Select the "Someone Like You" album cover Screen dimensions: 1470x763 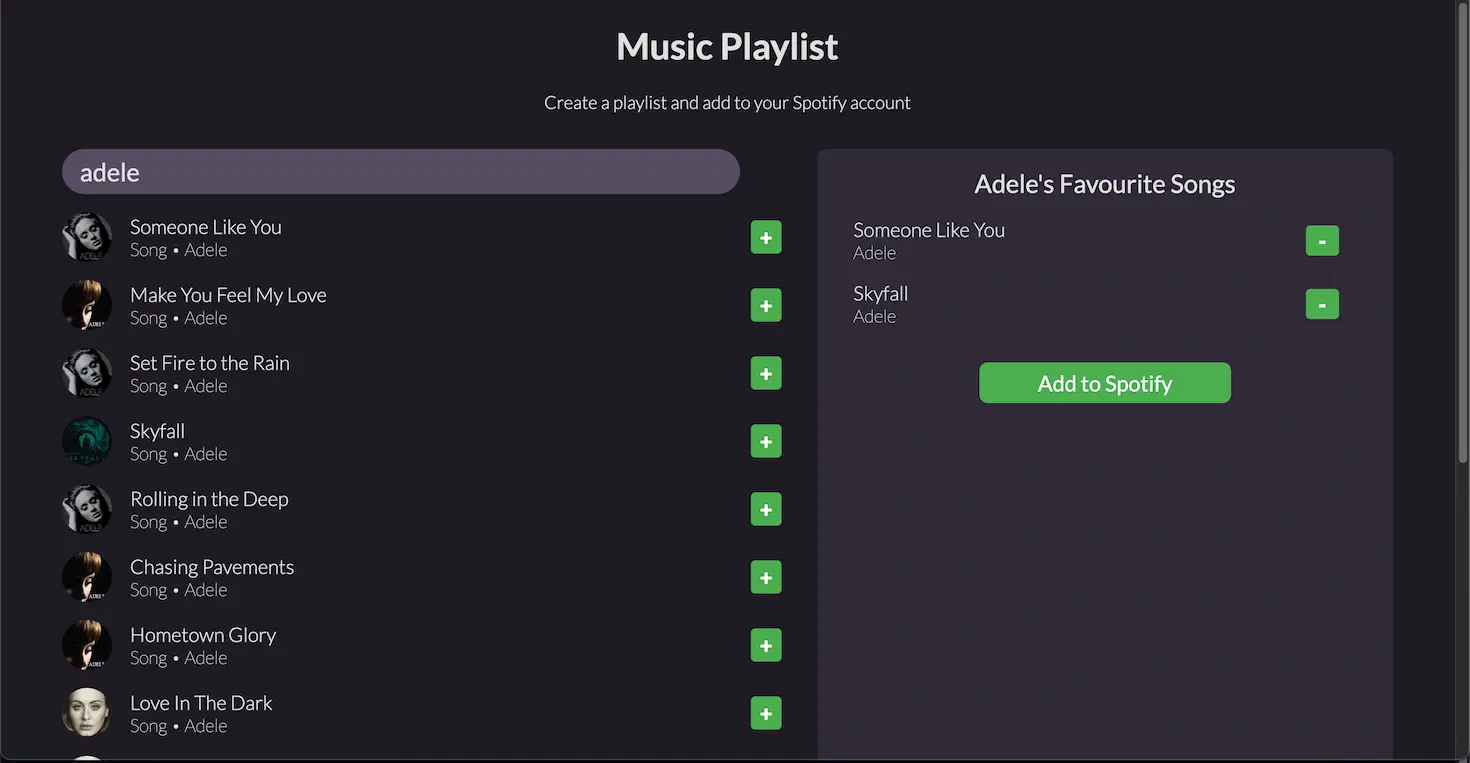(x=87, y=237)
